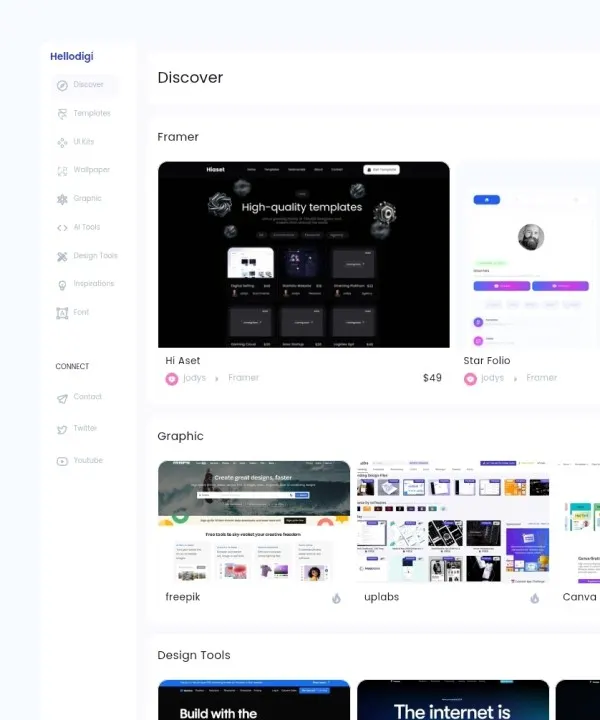The width and height of the screenshot is (600, 720).
Task: Click the Inspirations lightbulb icon
Action: [x=62, y=285]
